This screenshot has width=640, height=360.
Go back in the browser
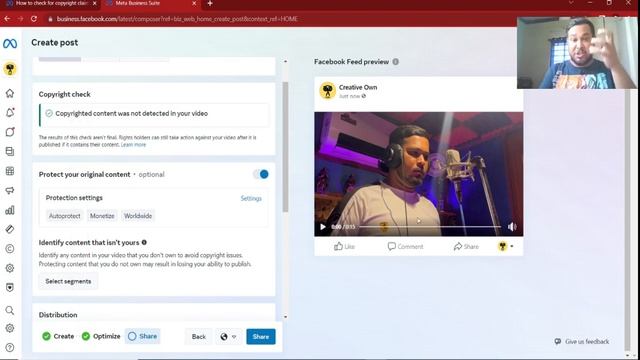(x=7, y=19)
